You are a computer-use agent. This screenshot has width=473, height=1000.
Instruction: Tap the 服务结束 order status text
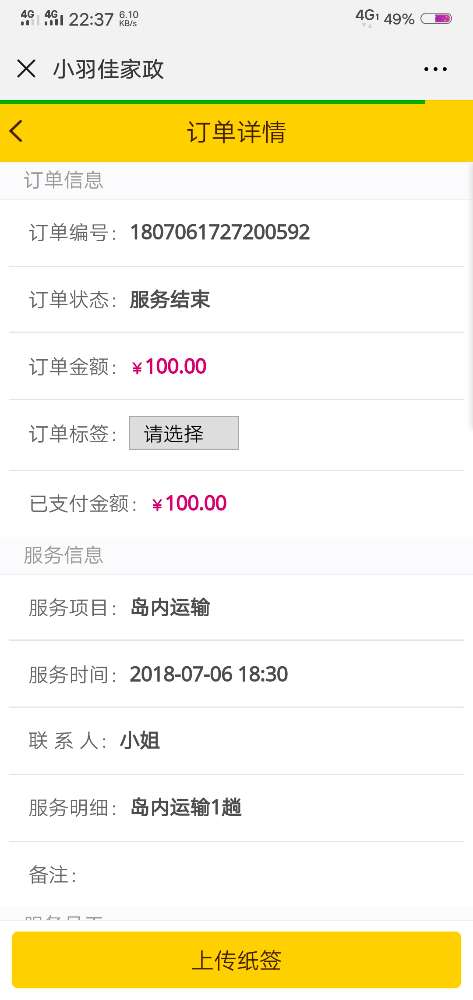pyautogui.click(x=170, y=299)
